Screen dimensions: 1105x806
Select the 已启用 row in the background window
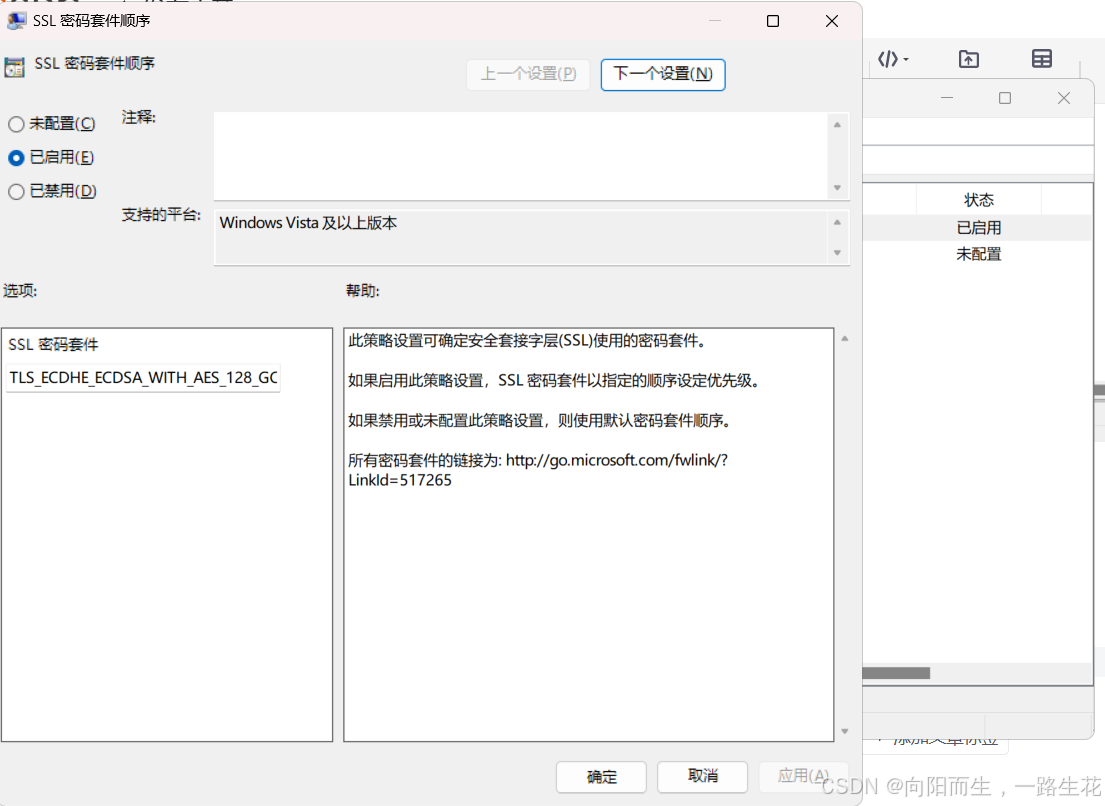point(978,228)
